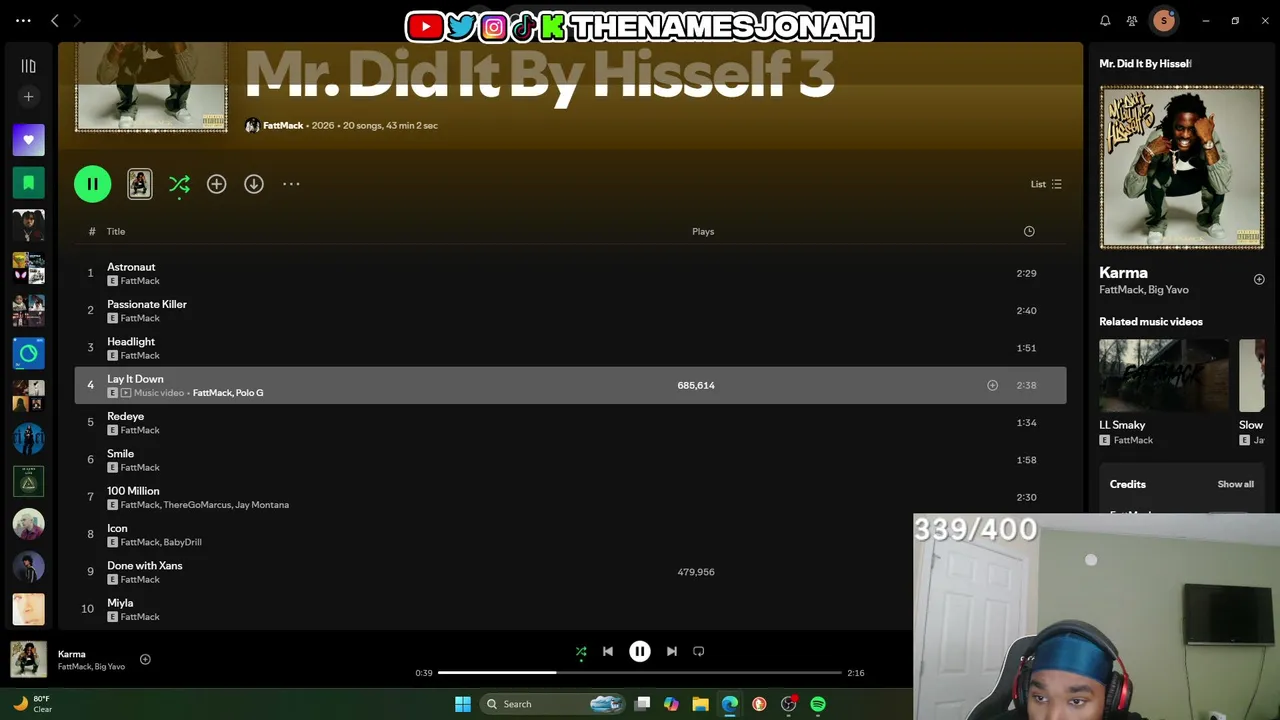Open DuckDuckGo from the taskbar

(759, 704)
